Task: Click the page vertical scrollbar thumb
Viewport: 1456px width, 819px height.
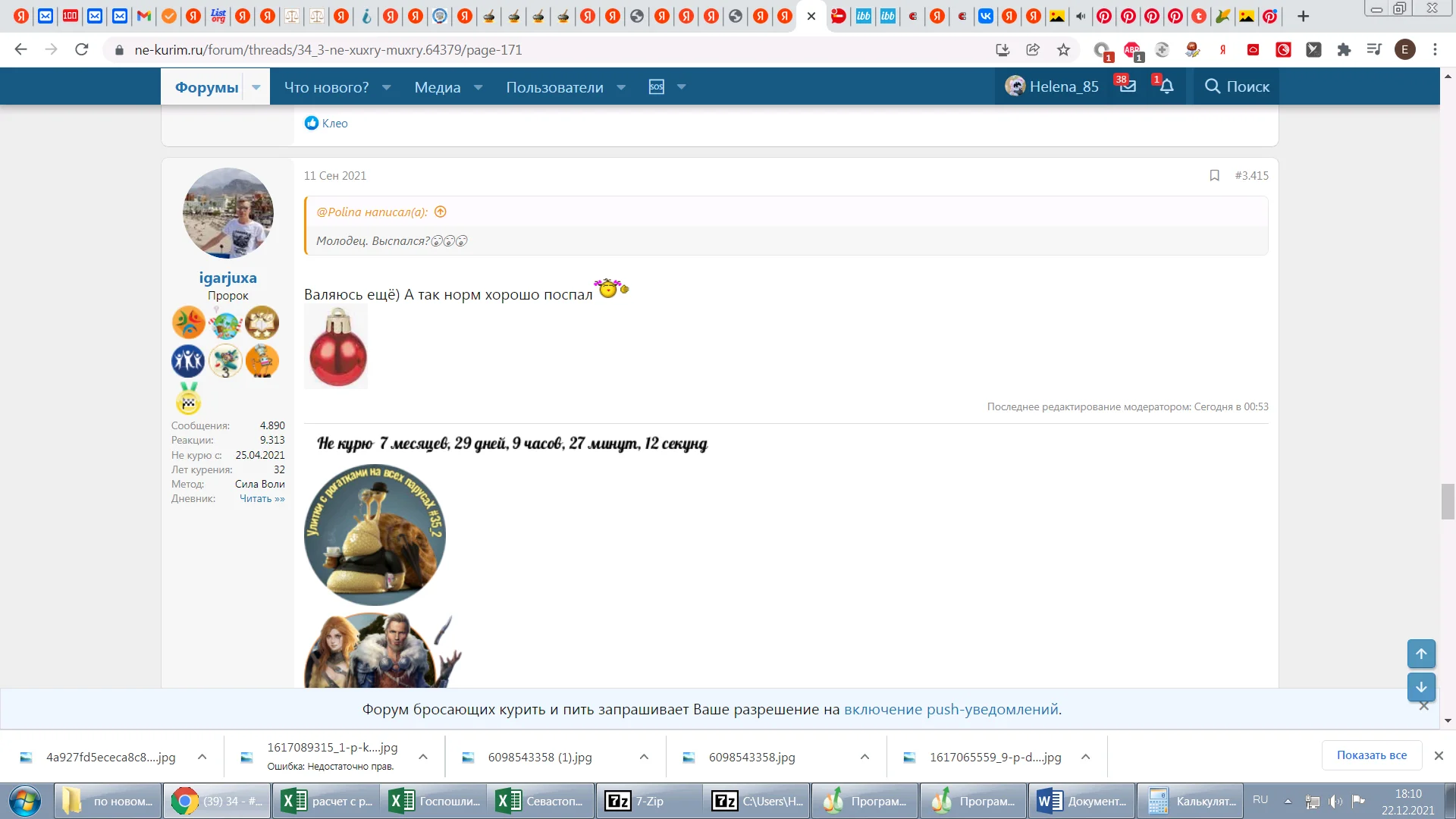Action: [x=1448, y=501]
